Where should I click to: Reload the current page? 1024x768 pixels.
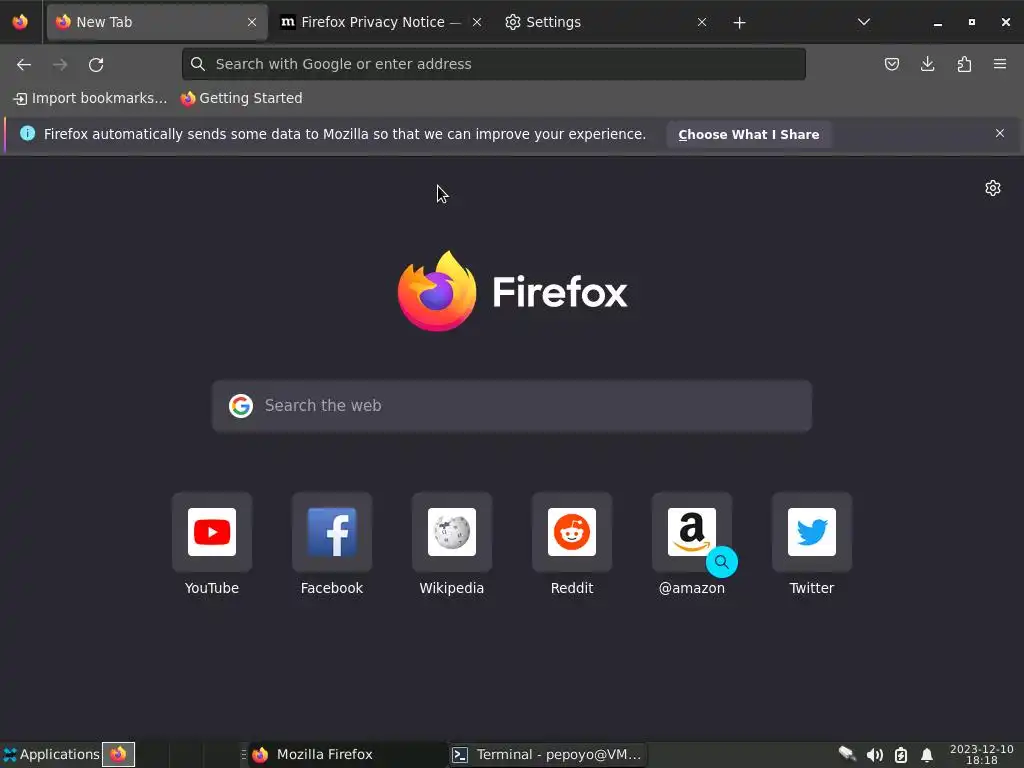pos(96,64)
